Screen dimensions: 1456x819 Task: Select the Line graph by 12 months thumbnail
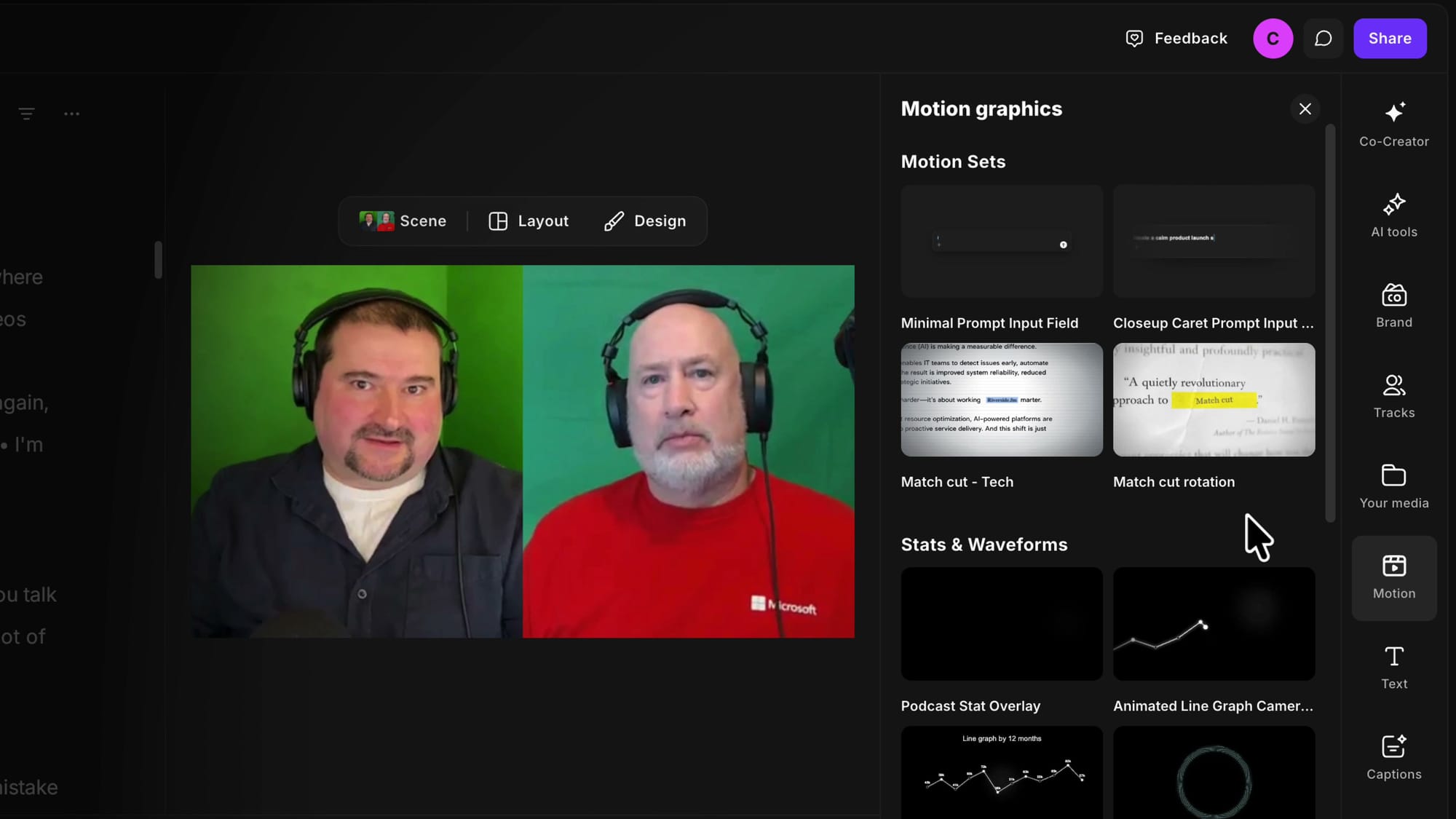[1001, 772]
